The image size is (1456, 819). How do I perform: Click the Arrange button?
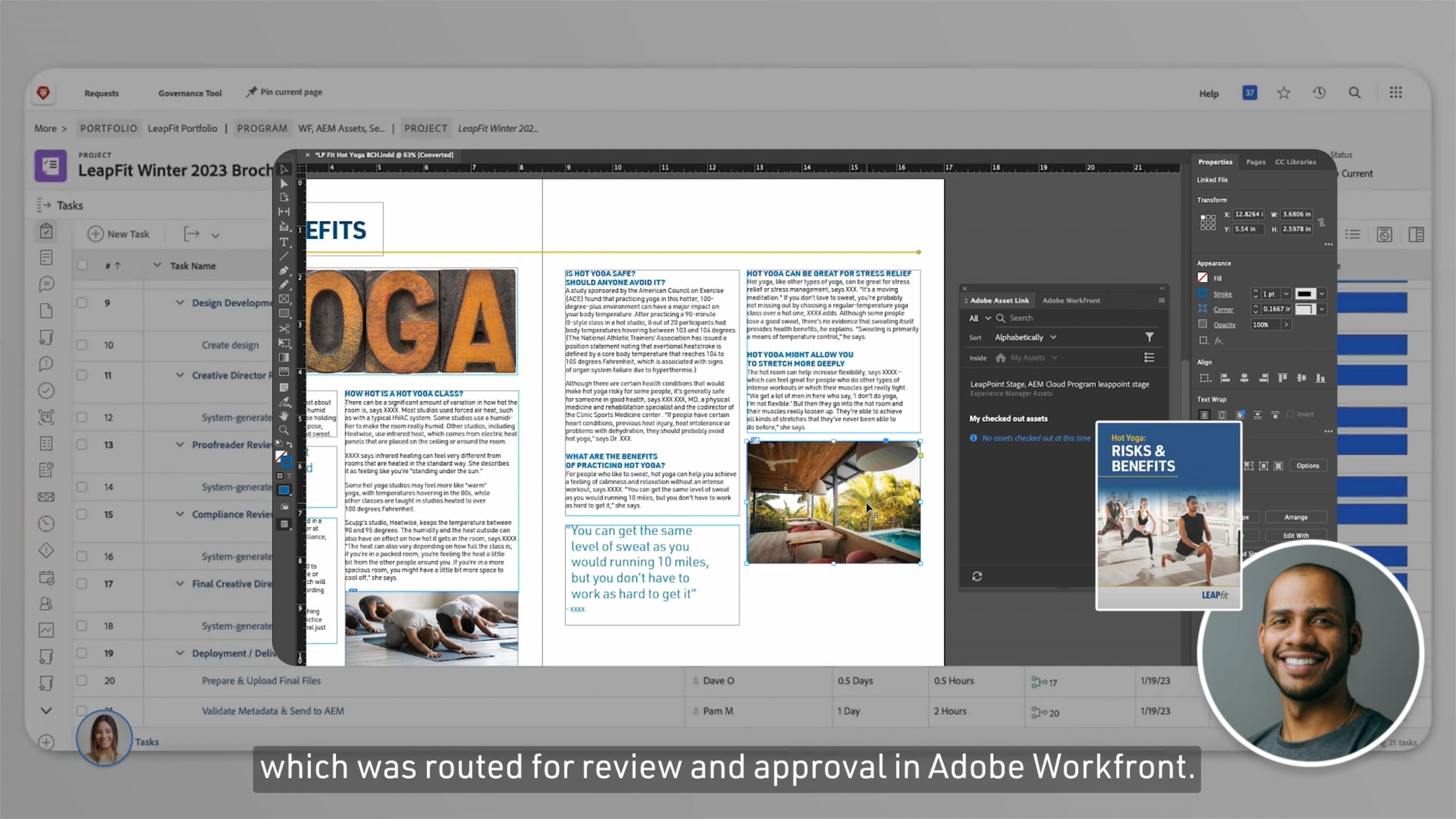[x=1296, y=517]
